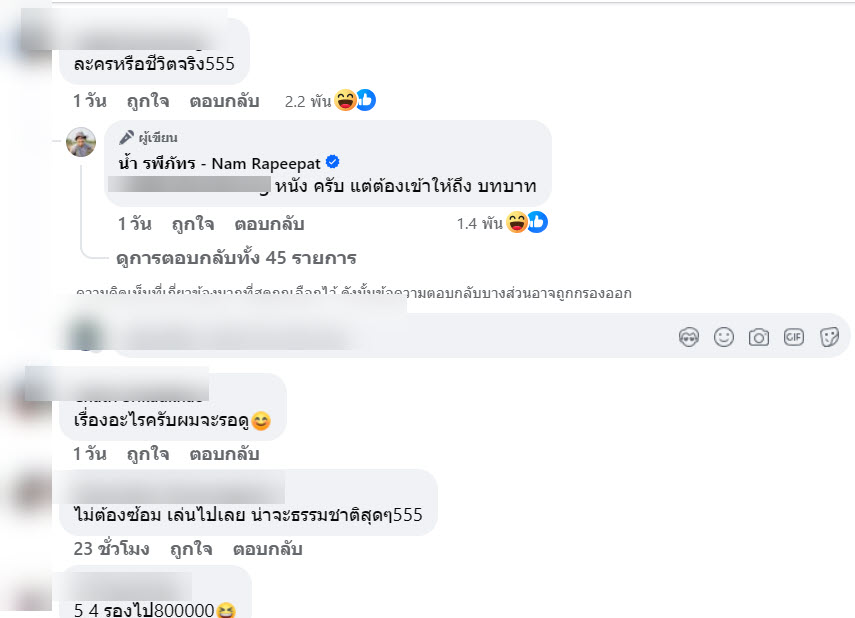The width and height of the screenshot is (855, 618).
Task: Attach a photo with the camera icon
Action: 758,338
